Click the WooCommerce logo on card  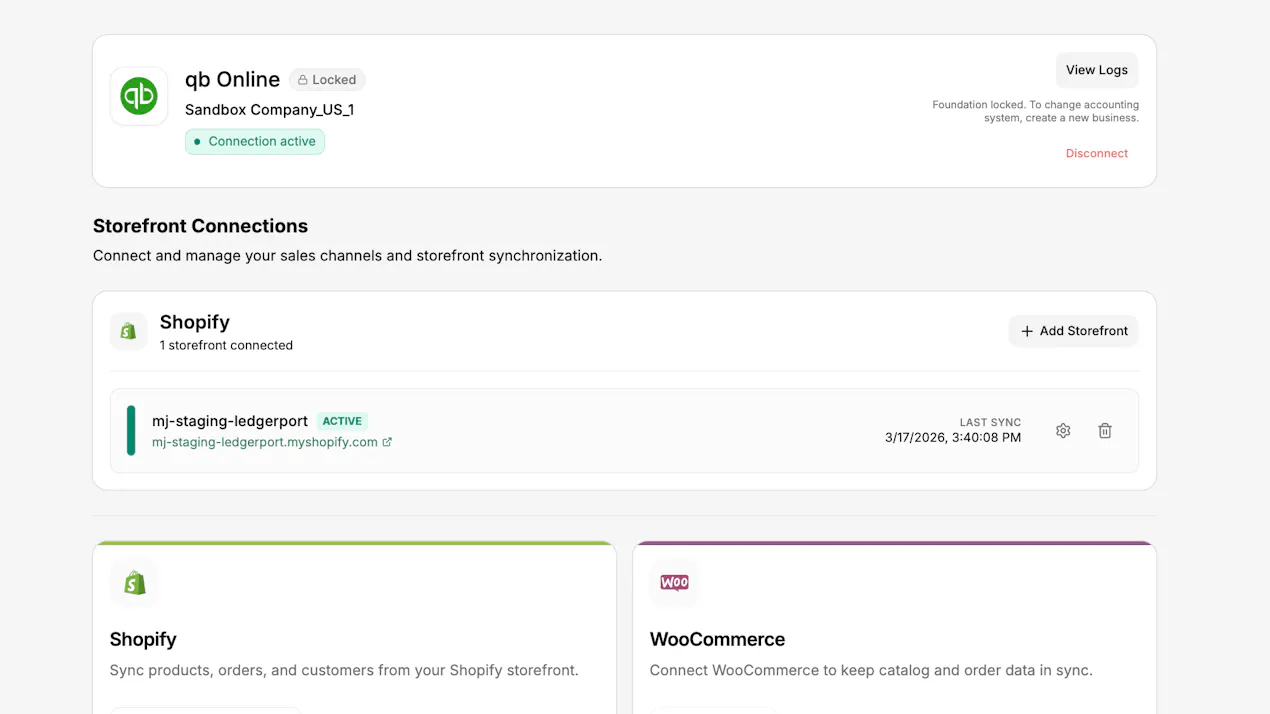tap(675, 583)
